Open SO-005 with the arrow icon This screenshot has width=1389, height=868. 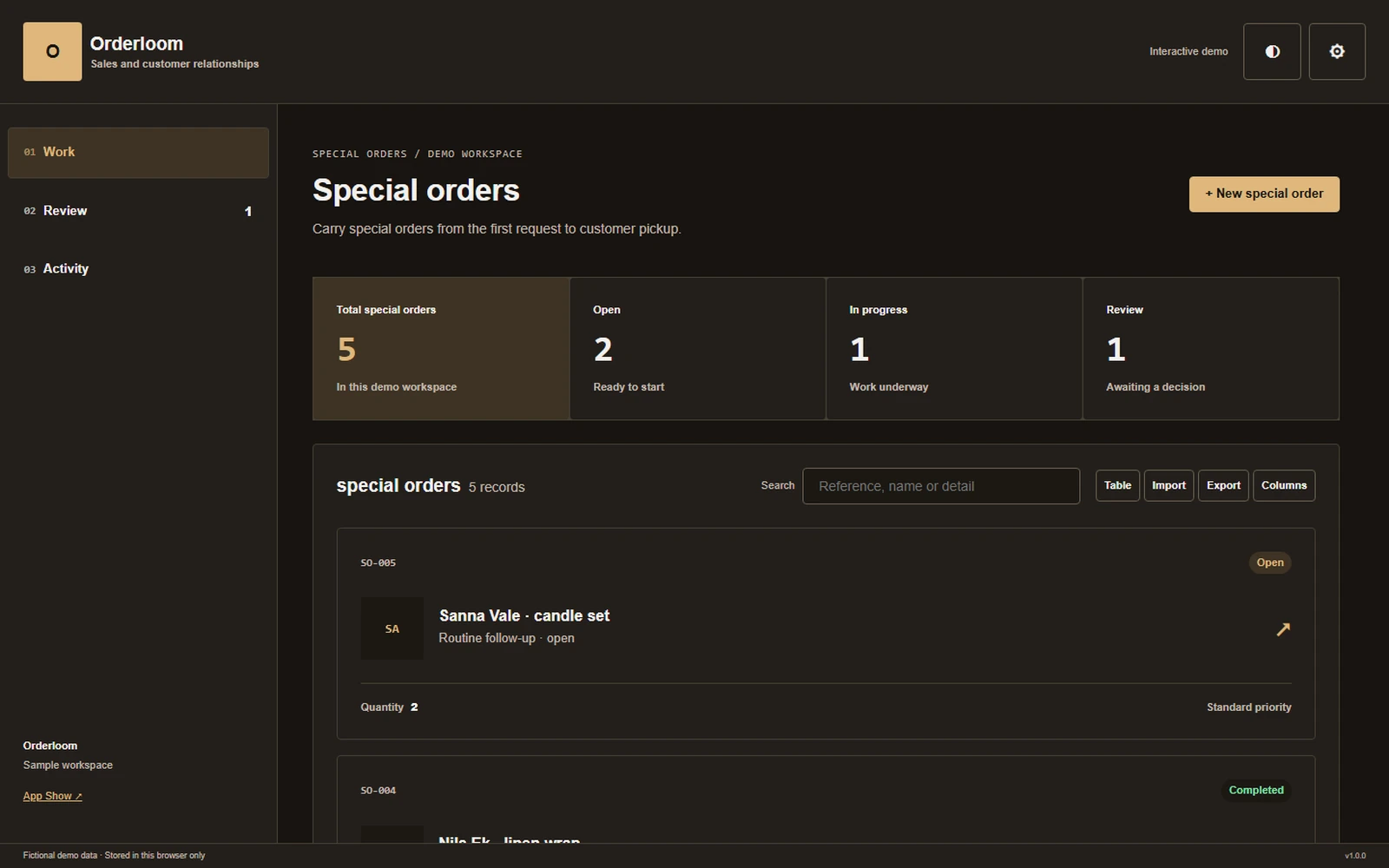pyautogui.click(x=1283, y=629)
